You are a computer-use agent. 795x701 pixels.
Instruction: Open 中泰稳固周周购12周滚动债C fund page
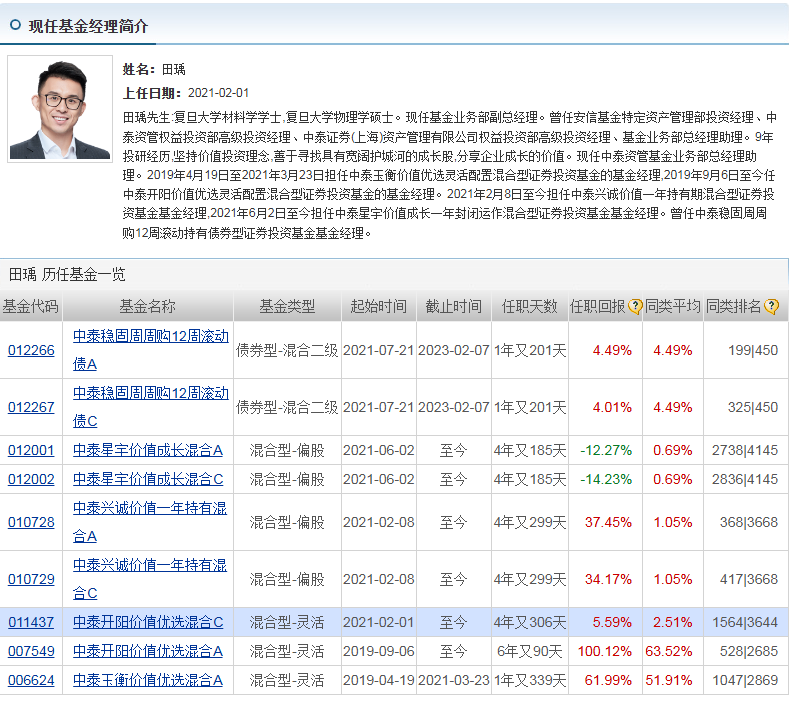point(151,407)
